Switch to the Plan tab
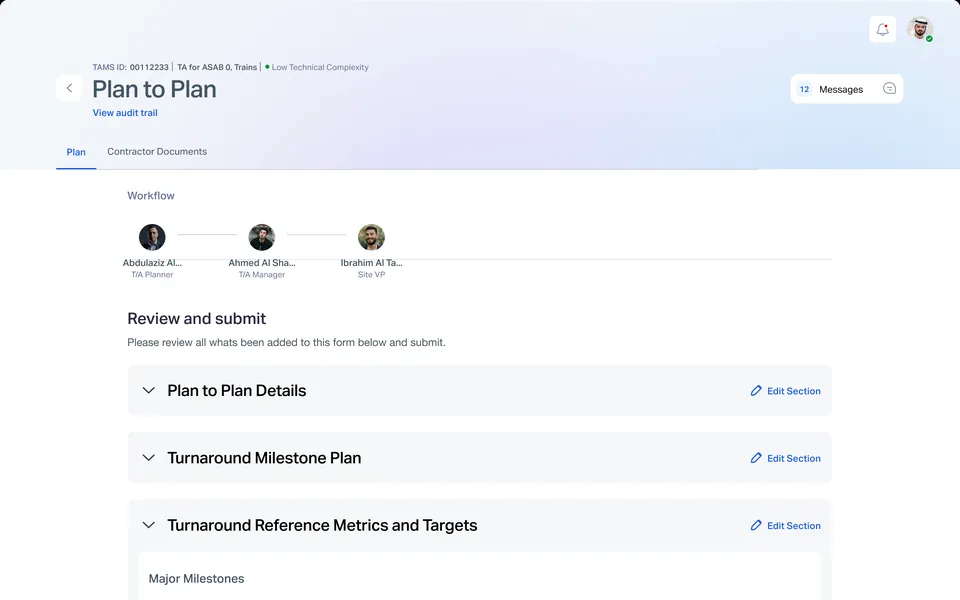This screenshot has width=960, height=600. (x=76, y=152)
